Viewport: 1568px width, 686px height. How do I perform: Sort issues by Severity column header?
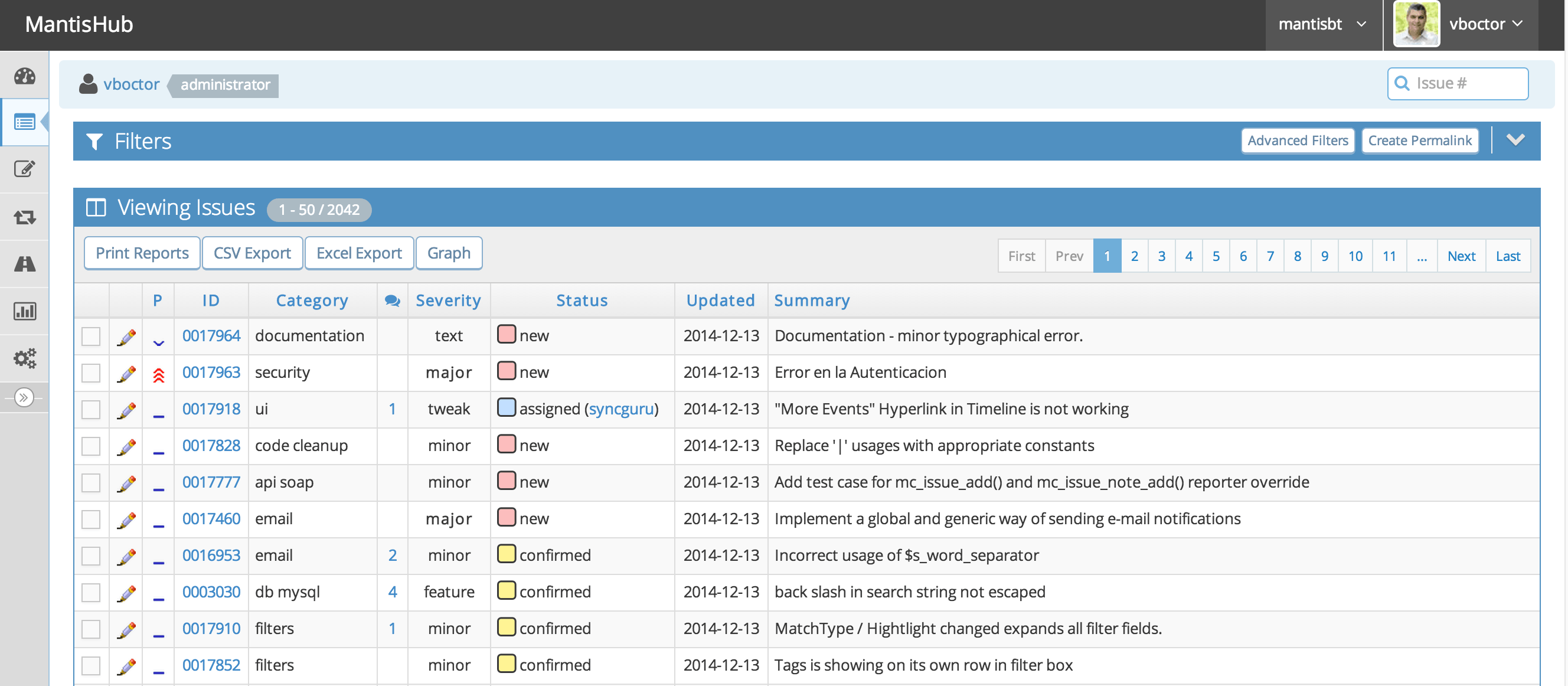[448, 300]
